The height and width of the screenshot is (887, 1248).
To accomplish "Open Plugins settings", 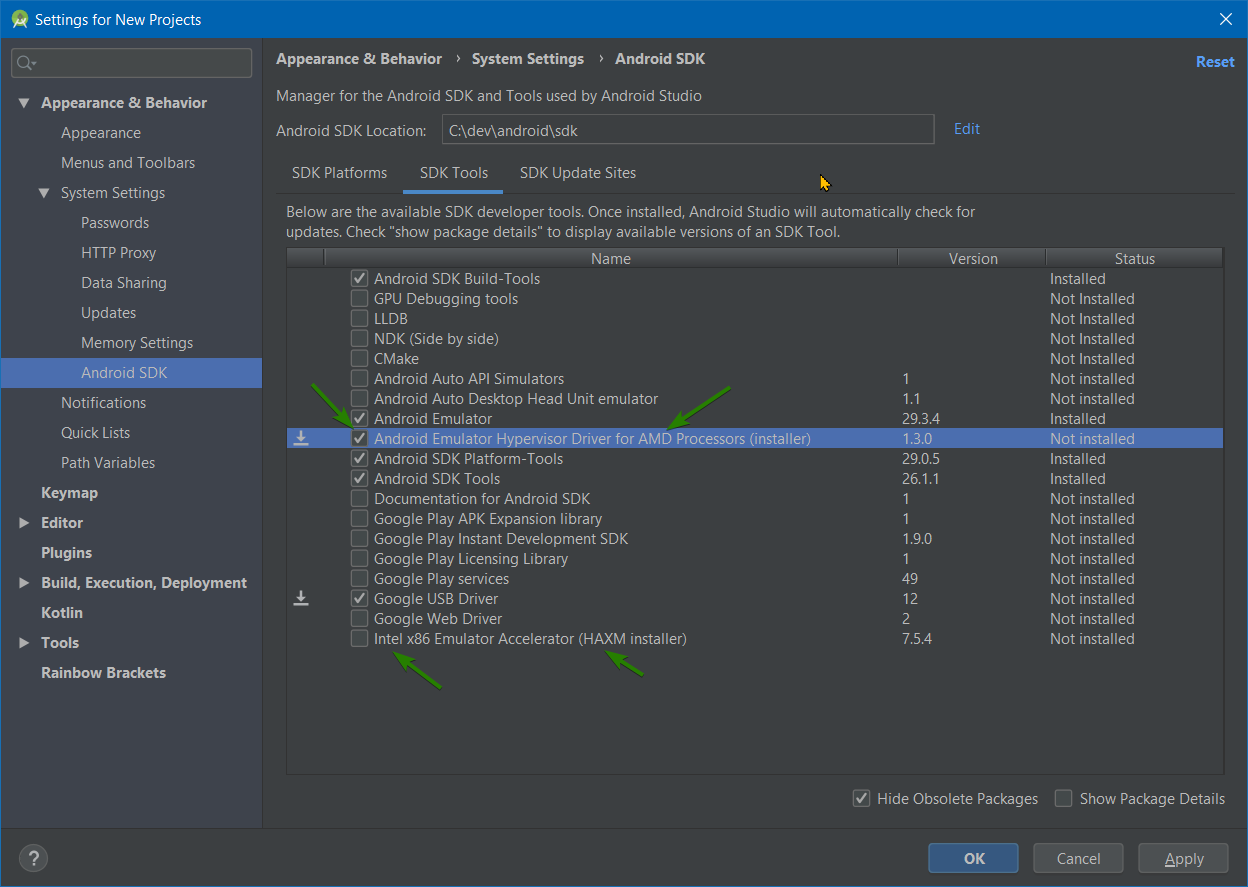I will [x=66, y=553].
